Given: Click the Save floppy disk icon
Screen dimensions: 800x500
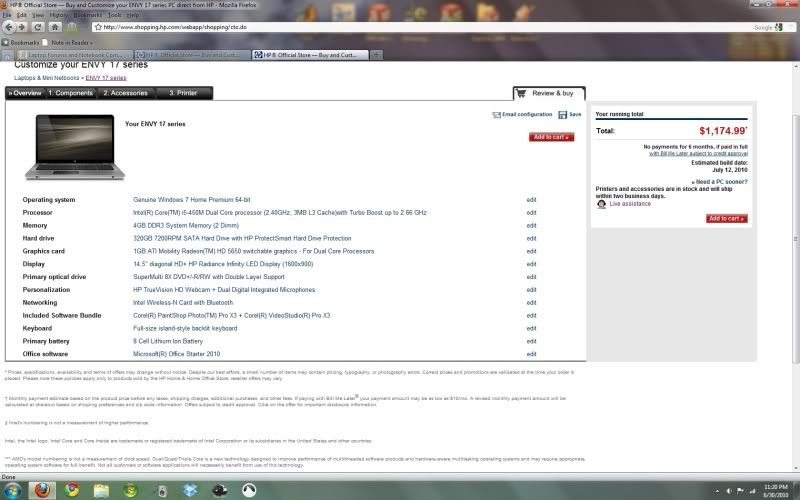Looking at the screenshot, I should pyautogui.click(x=562, y=115).
